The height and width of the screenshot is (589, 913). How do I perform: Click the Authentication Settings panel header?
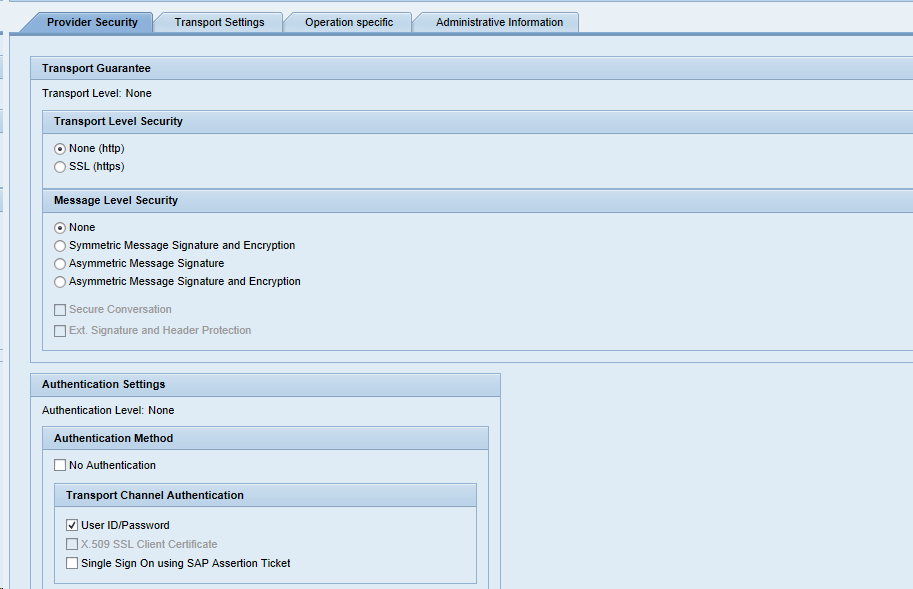pyautogui.click(x=103, y=384)
